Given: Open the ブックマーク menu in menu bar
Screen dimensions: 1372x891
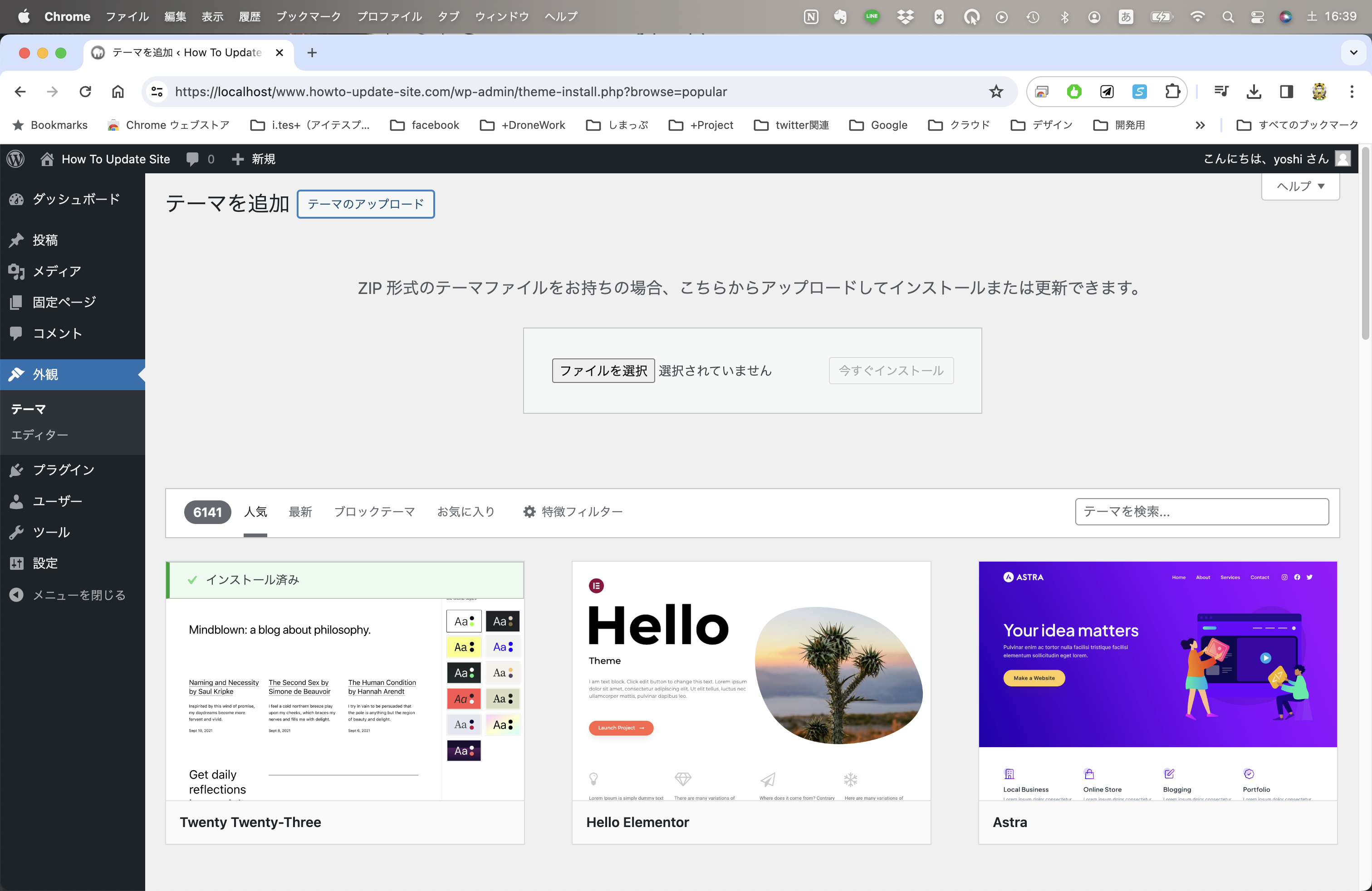Looking at the screenshot, I should [x=309, y=17].
